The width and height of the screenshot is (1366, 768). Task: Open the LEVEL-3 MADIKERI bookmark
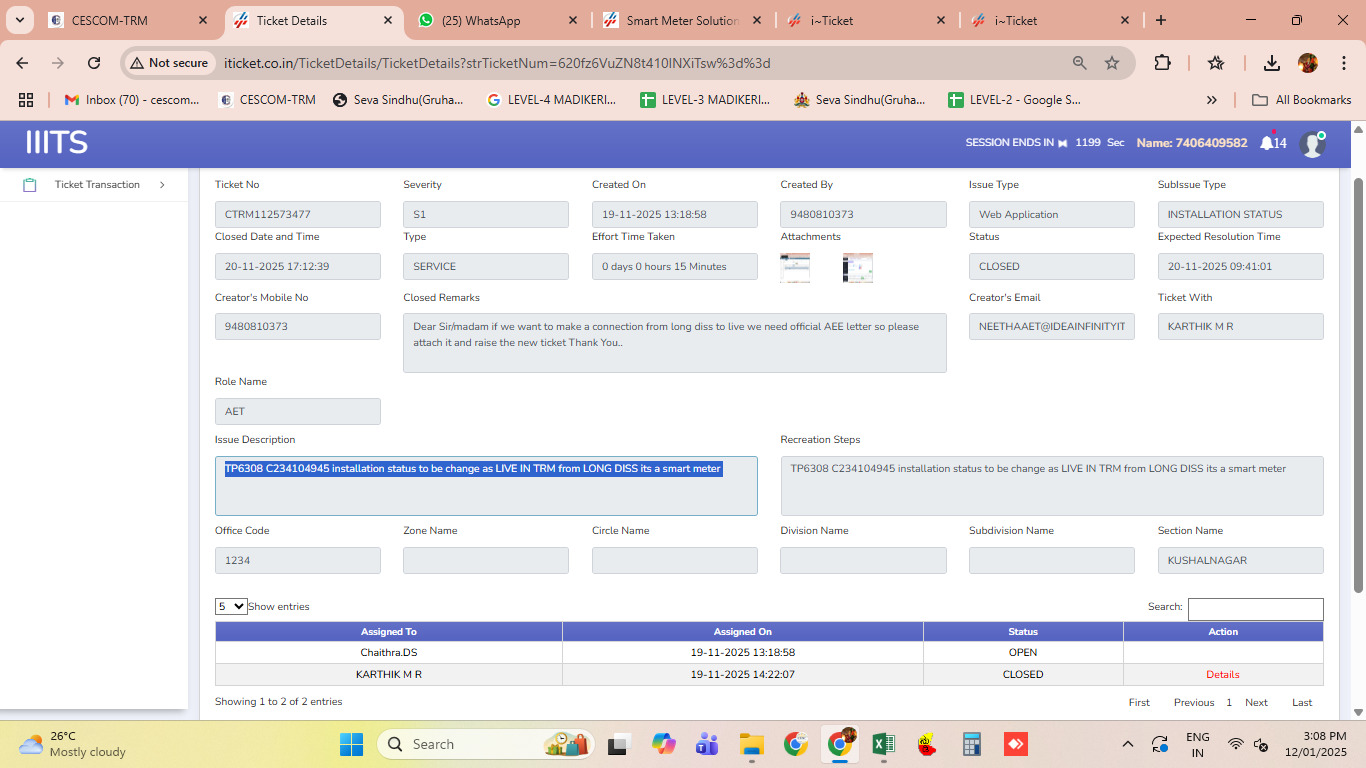click(706, 100)
